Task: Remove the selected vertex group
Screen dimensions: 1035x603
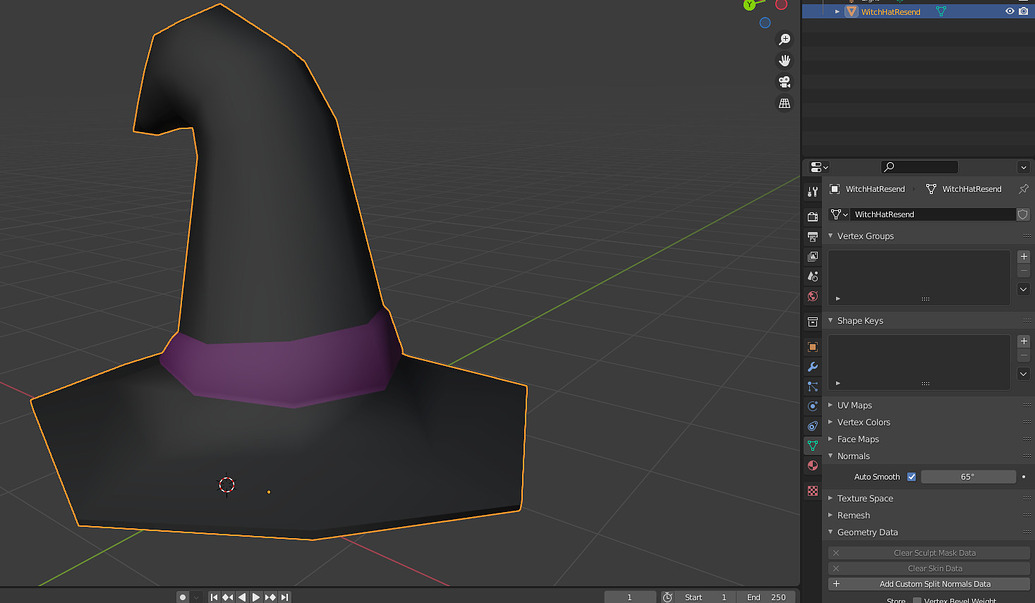Action: click(x=1023, y=271)
